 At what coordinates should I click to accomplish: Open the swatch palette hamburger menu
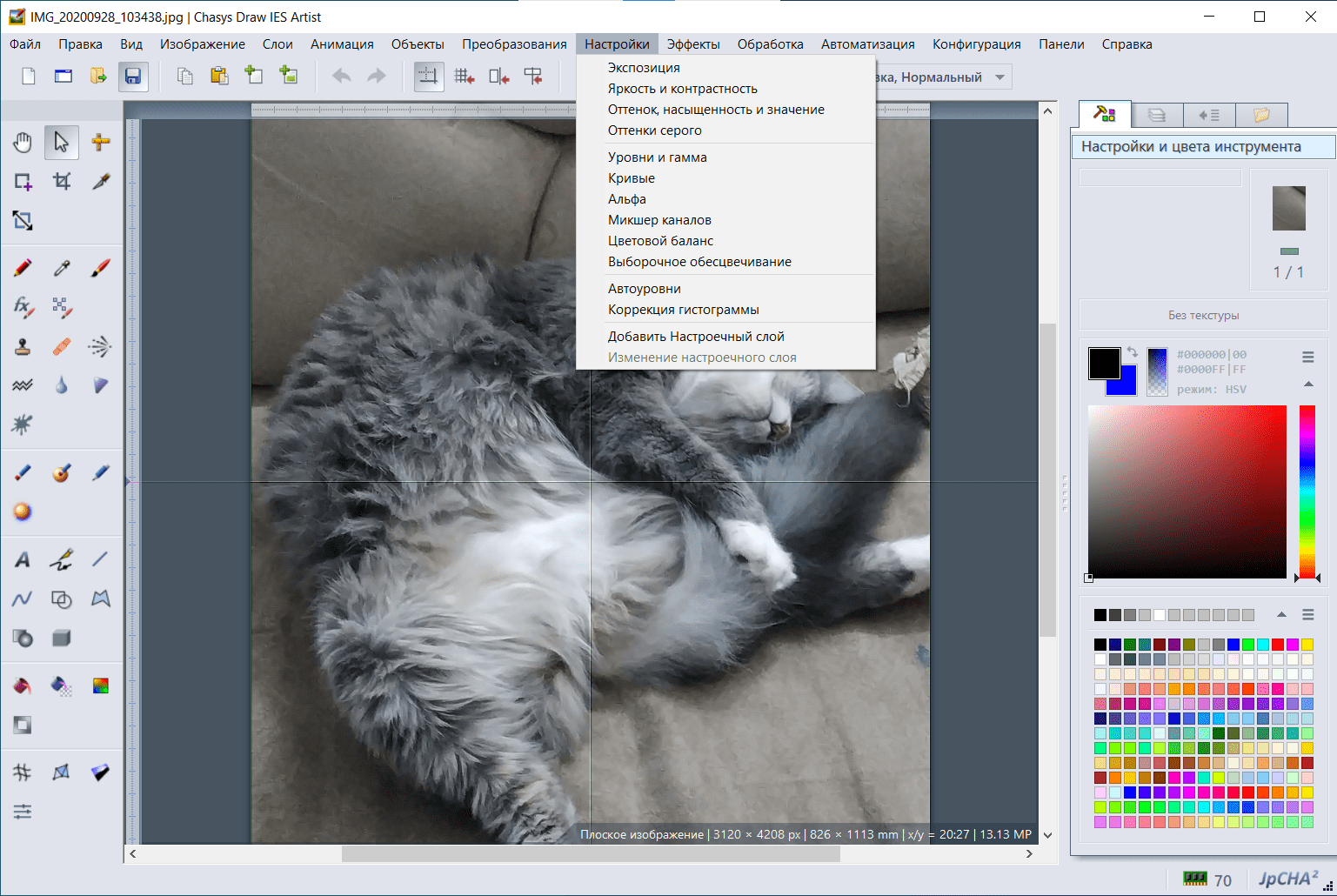1307,614
